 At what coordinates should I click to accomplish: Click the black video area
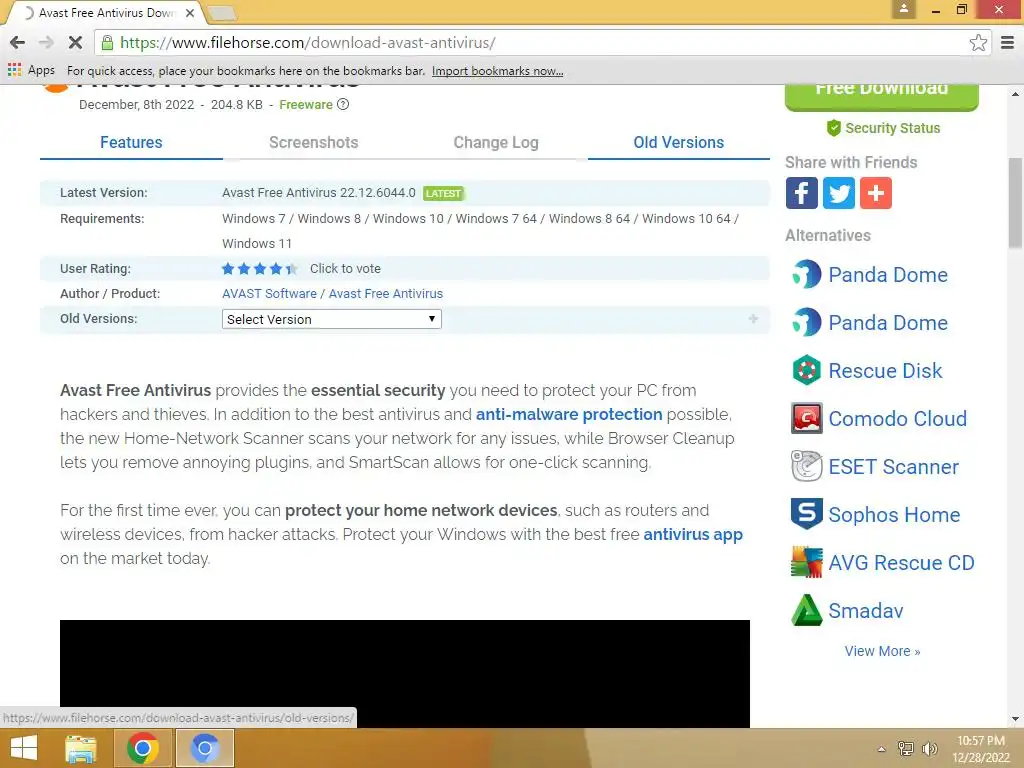point(404,673)
